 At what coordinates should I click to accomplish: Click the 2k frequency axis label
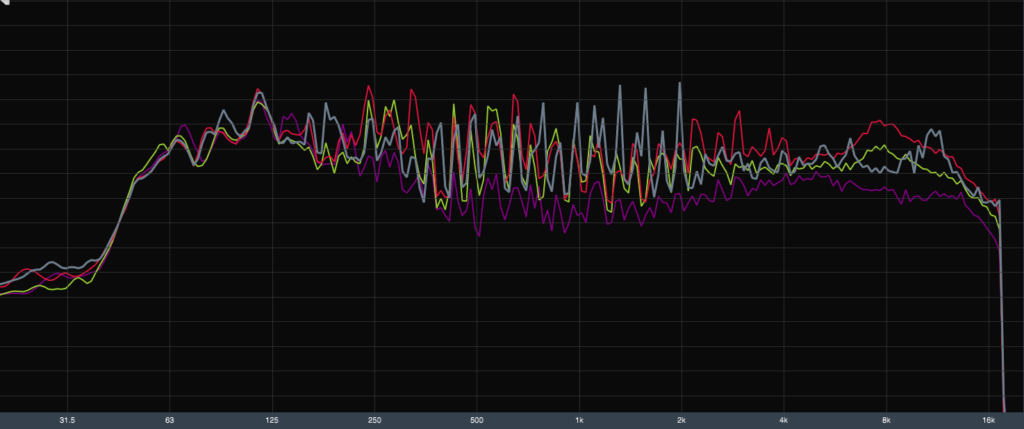pyautogui.click(x=682, y=420)
